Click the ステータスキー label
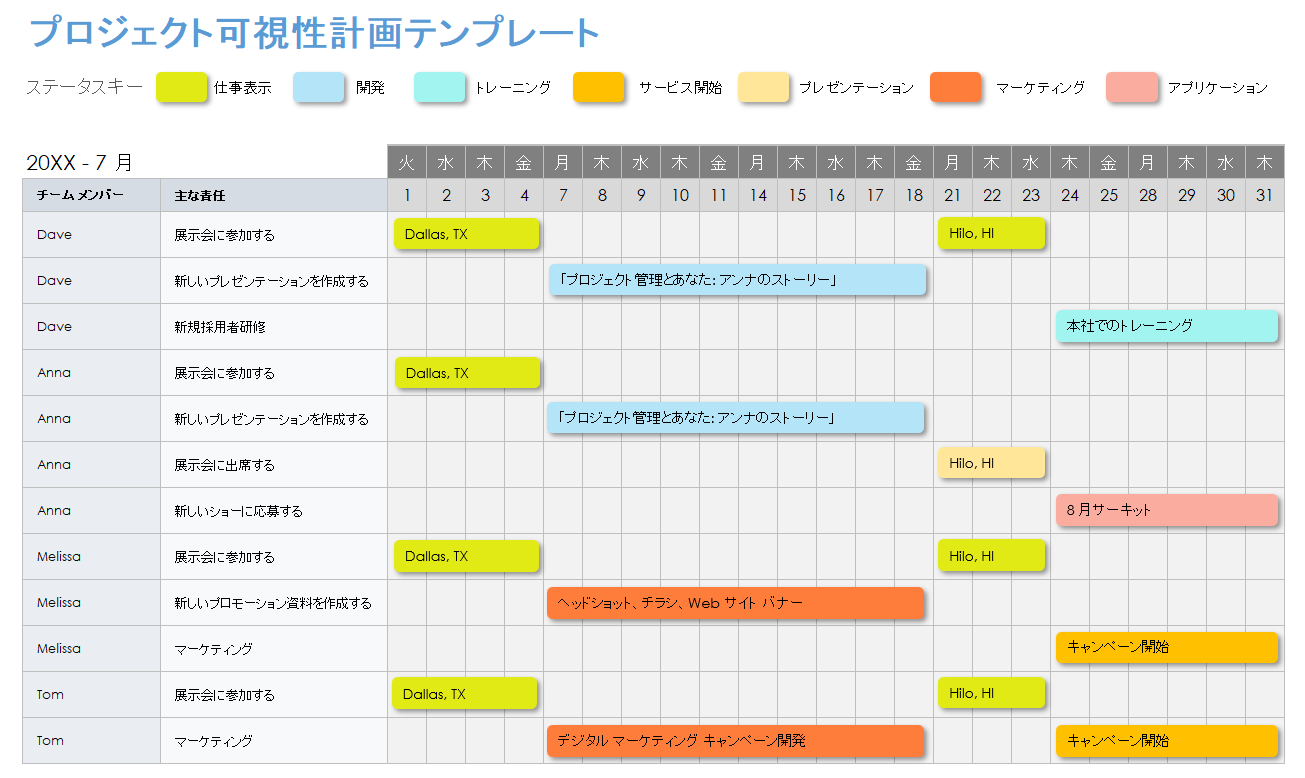Viewport: 1305px width, 778px height. click(x=84, y=87)
